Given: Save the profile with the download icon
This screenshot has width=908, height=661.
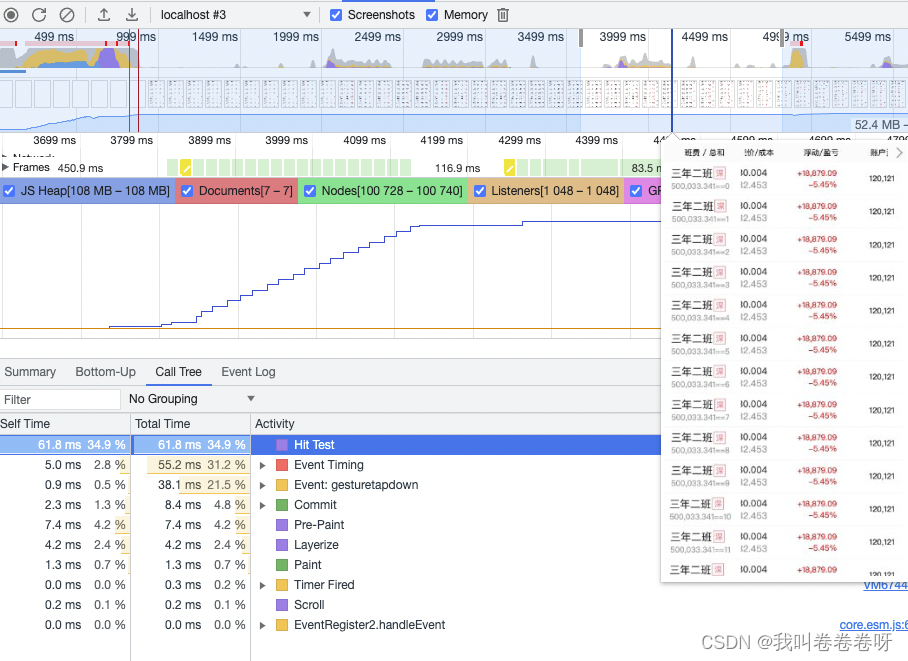Looking at the screenshot, I should pyautogui.click(x=132, y=14).
